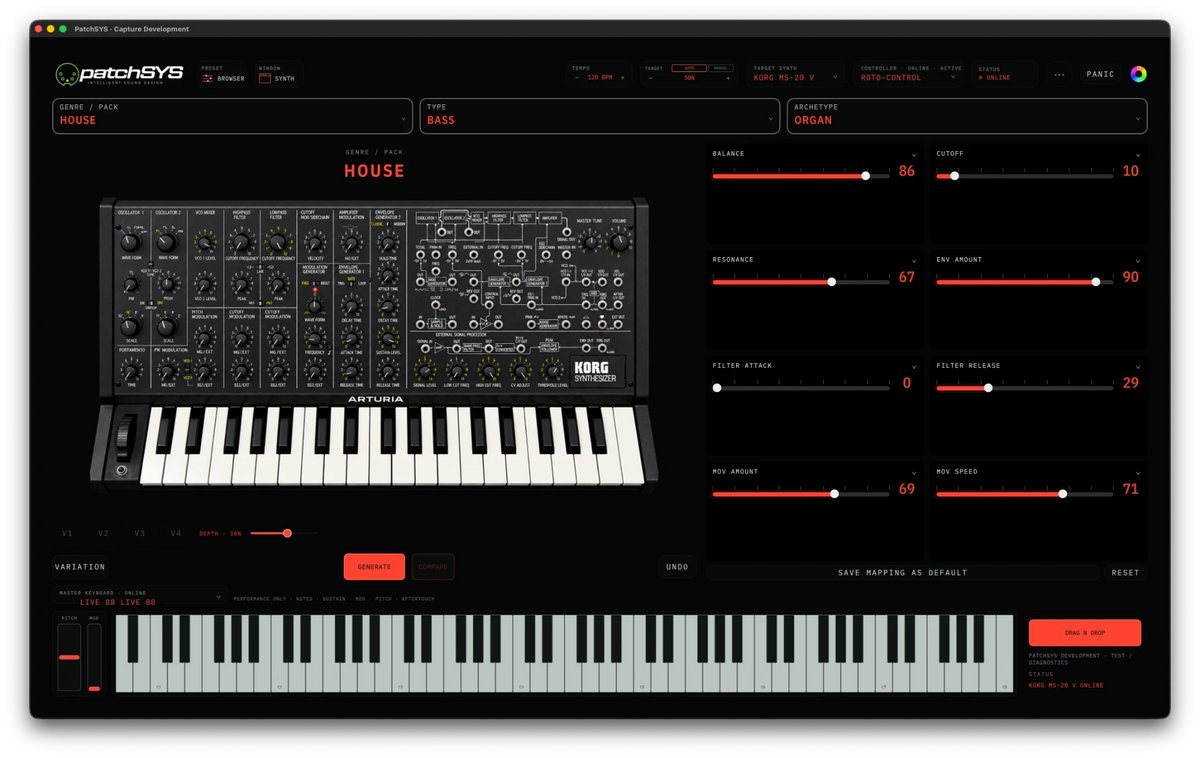Click the Signal Out patch jack
The image size is (1200, 758).
(567, 232)
